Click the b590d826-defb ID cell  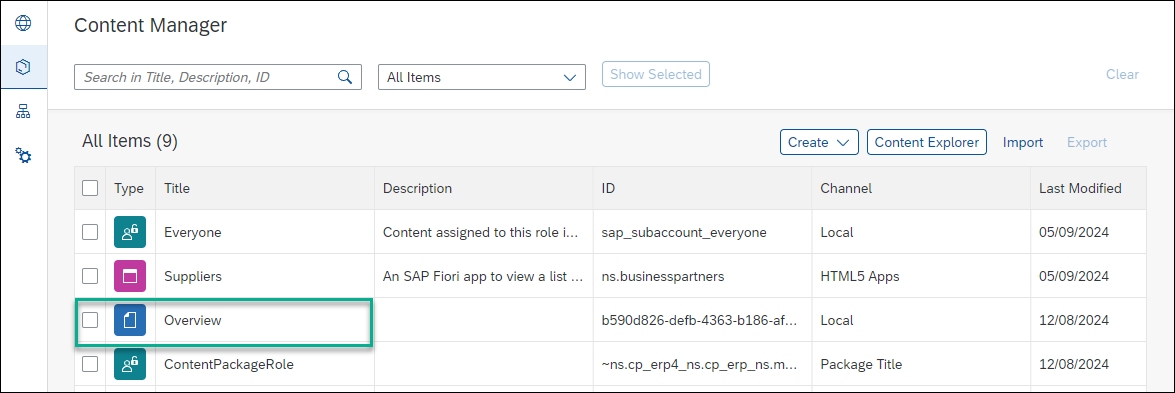698,320
